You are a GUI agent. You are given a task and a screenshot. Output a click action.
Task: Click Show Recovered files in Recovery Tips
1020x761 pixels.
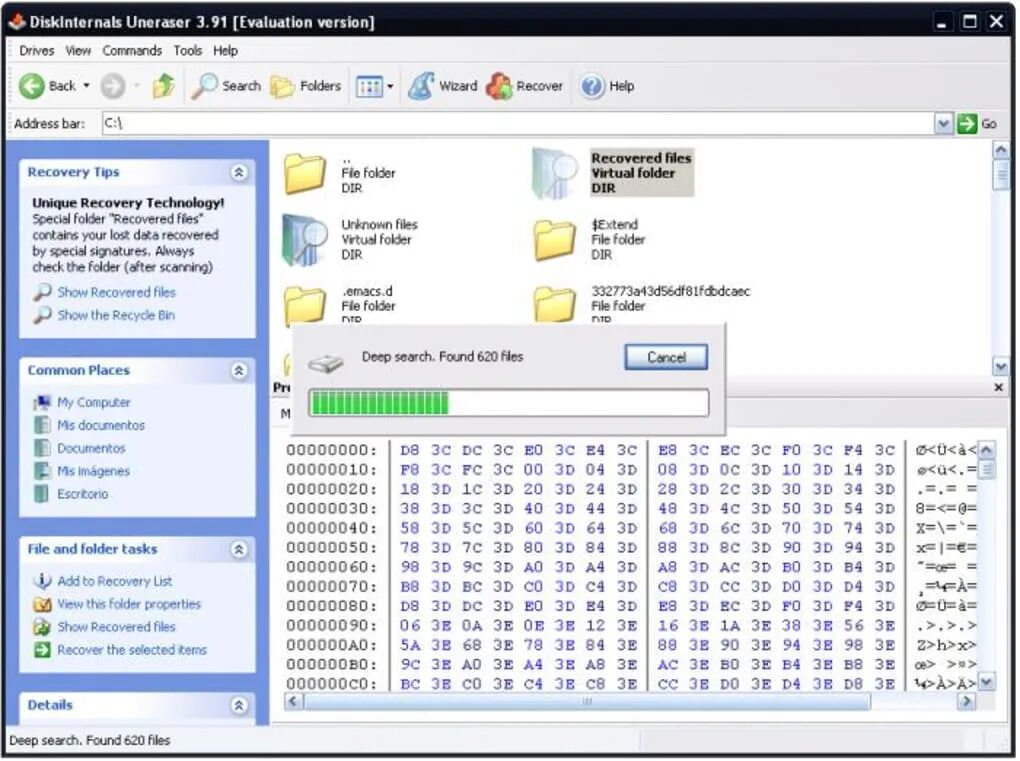(x=116, y=293)
